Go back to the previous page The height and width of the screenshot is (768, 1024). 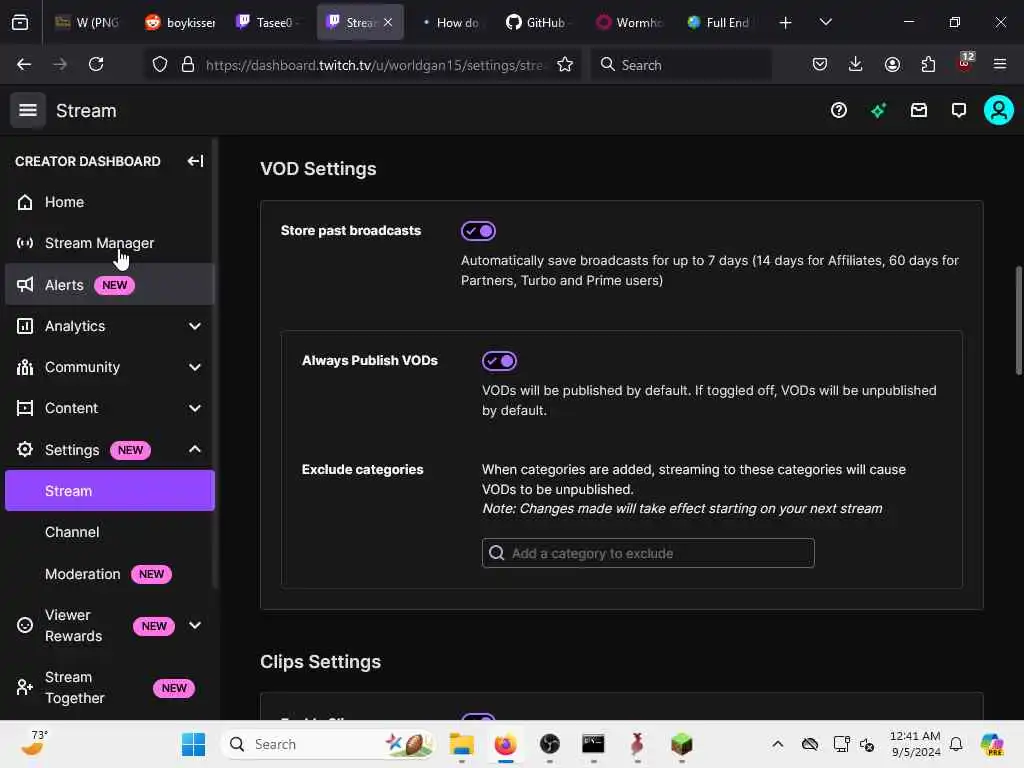[24, 64]
